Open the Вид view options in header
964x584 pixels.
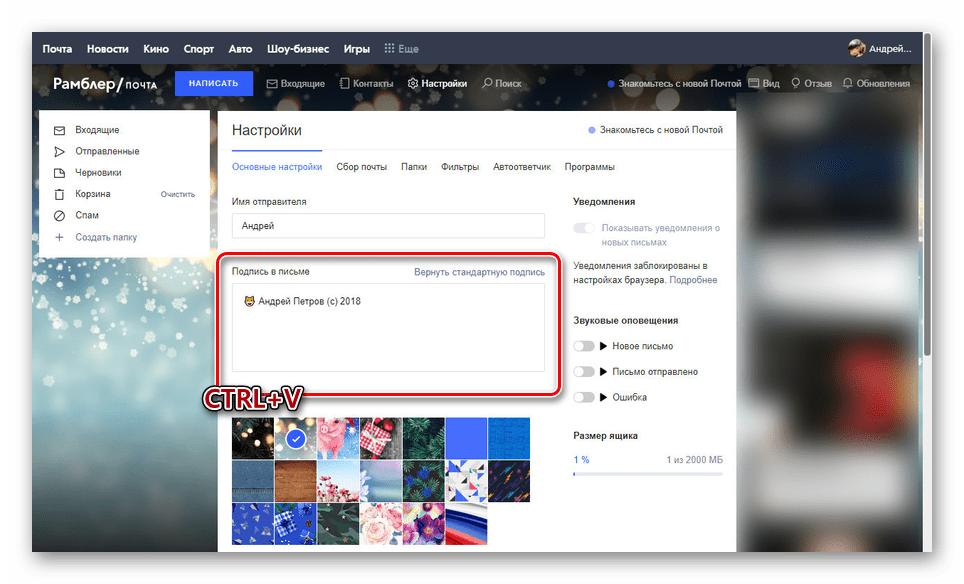pos(764,84)
